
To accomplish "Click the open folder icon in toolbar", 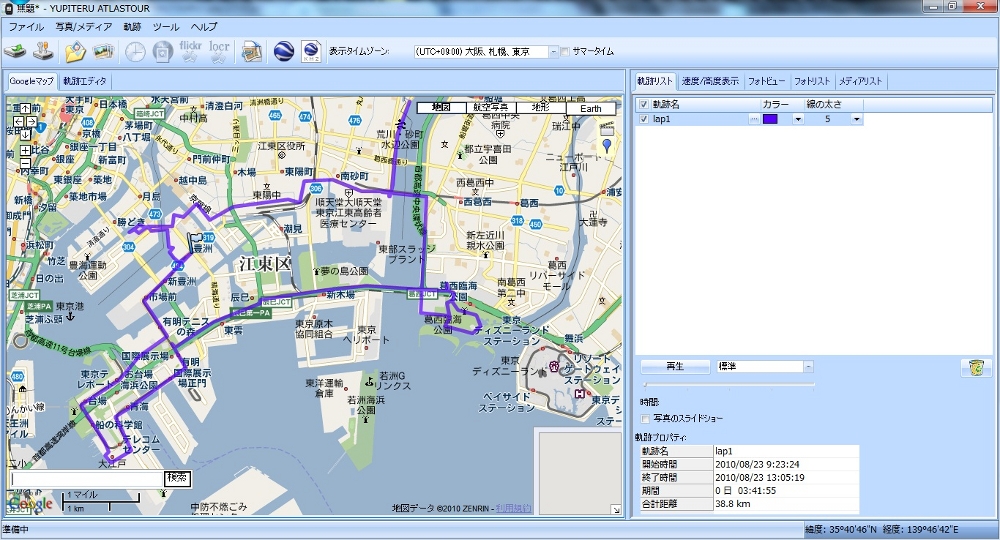I will 74,51.
